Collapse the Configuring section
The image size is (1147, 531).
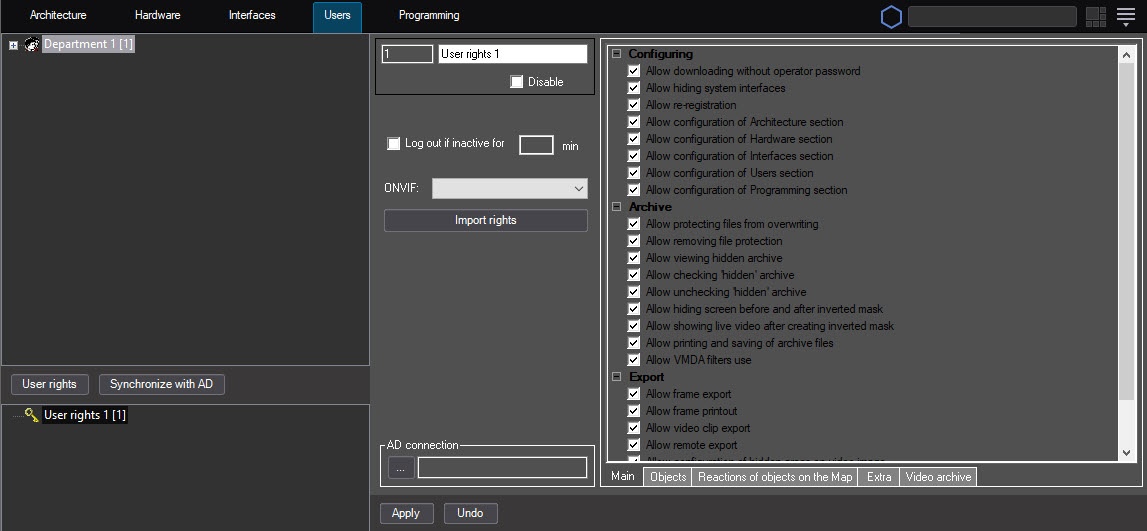pos(617,54)
